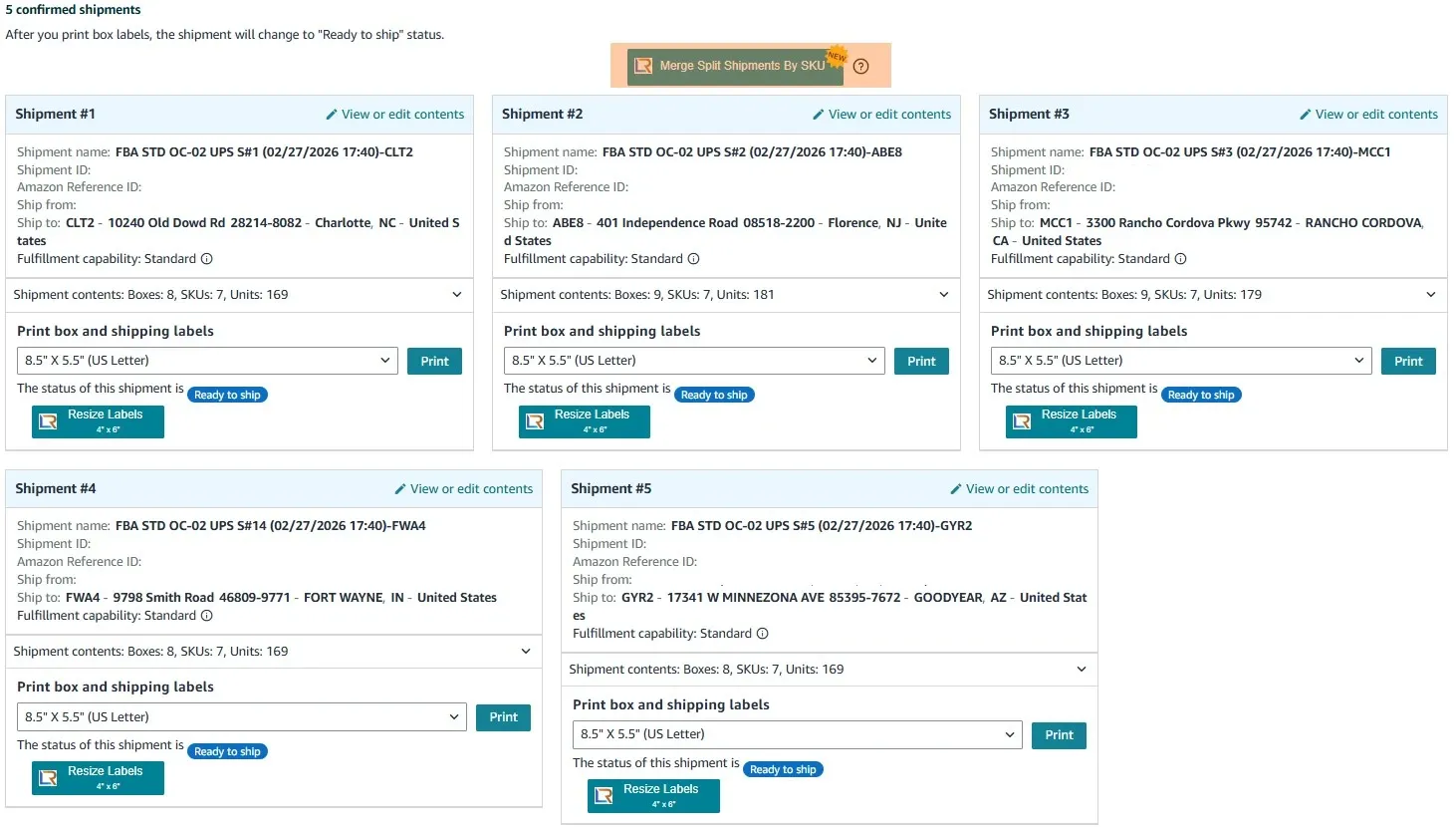
Task: Click the Fort Wayne IN ship-to address
Action: pos(281,598)
